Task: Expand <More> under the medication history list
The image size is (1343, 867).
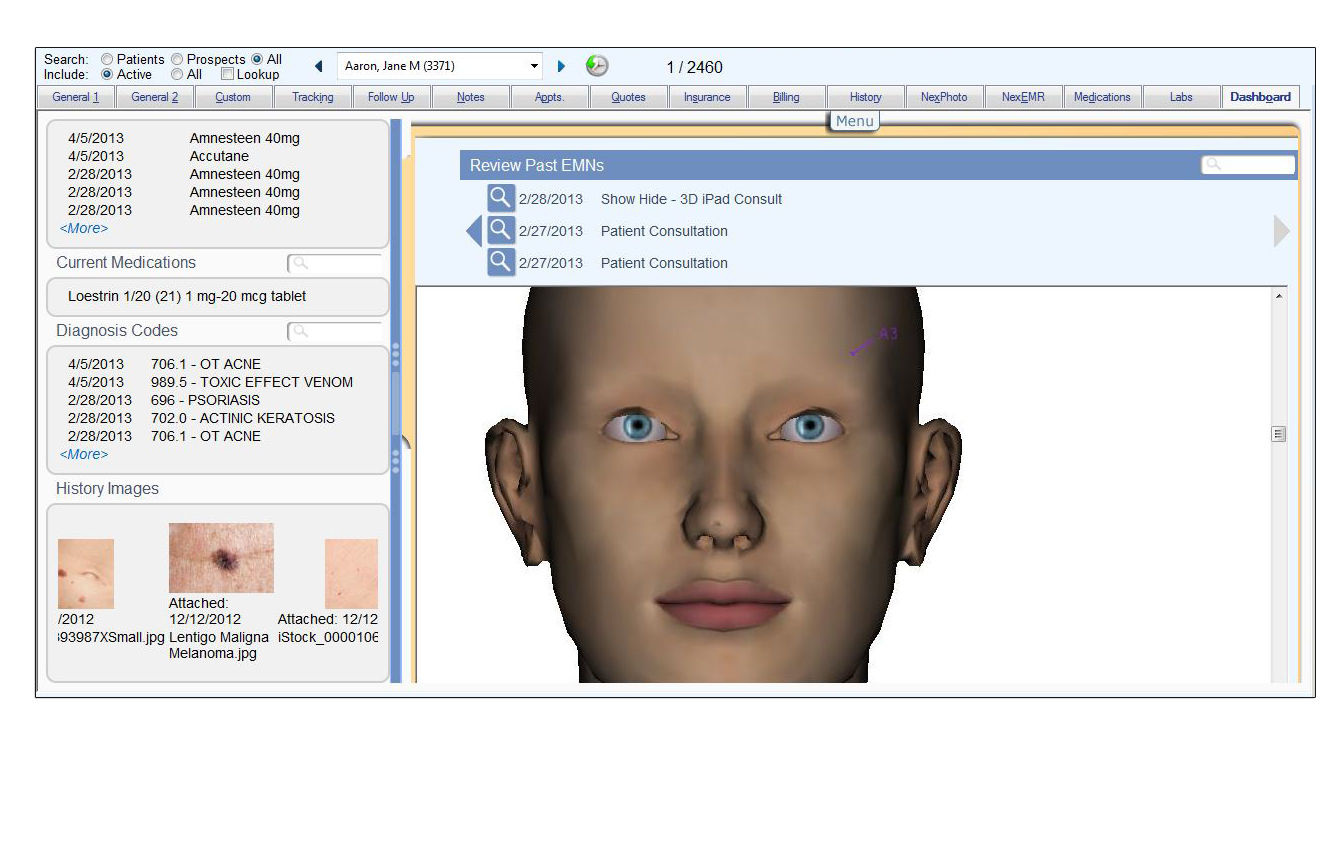Action: click(x=82, y=228)
